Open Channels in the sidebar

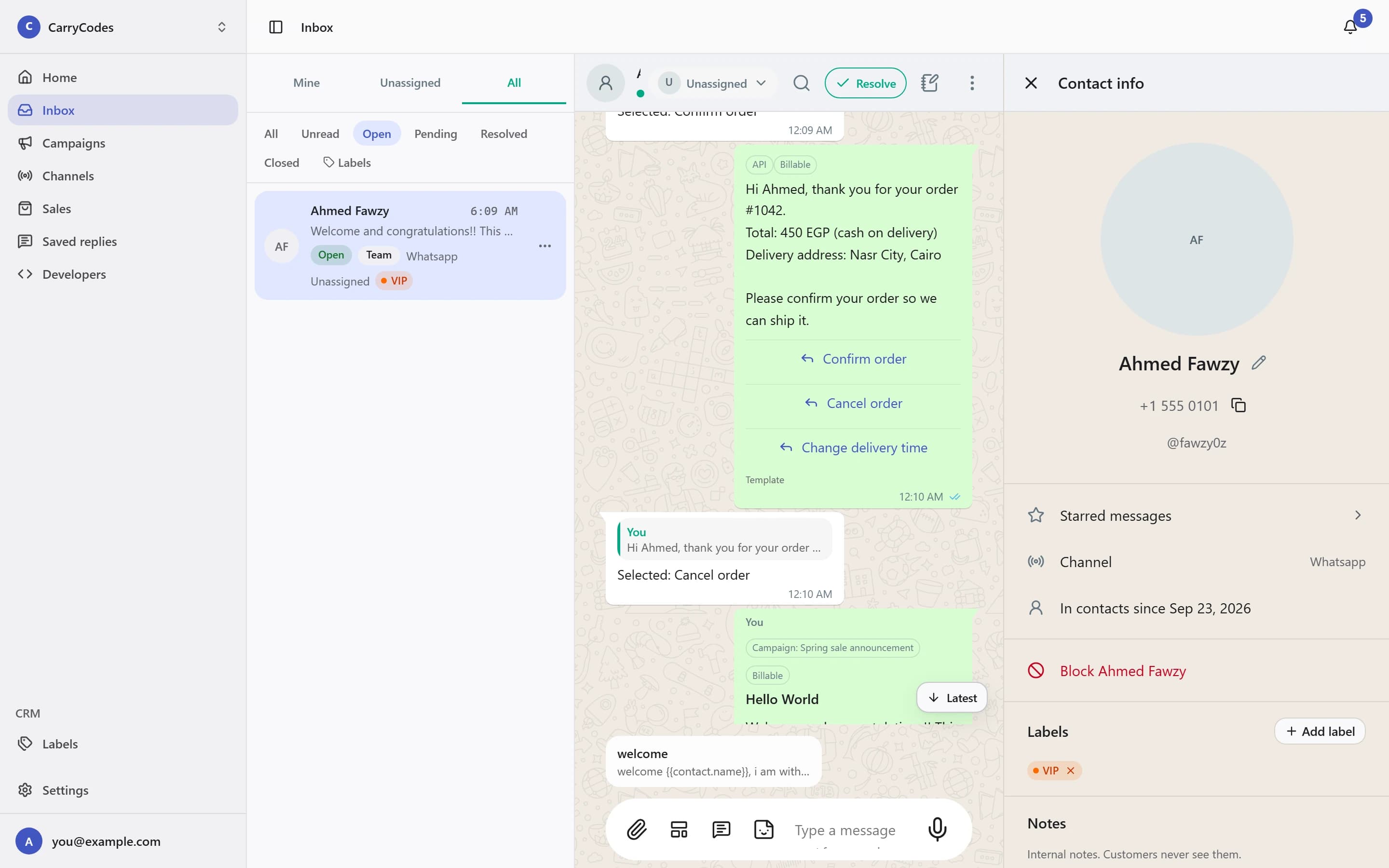click(x=123, y=176)
